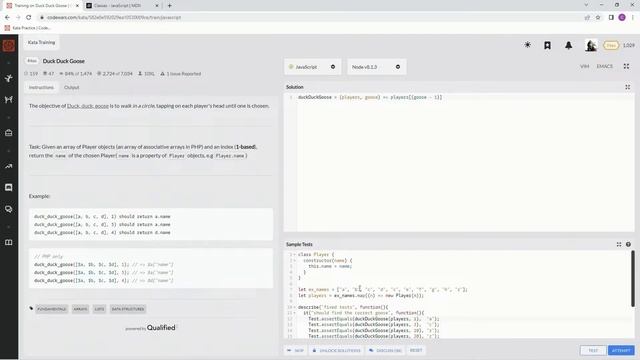Click the forward arrow in browser toolbar
This screenshot has width=640, height=360.
[18, 18]
